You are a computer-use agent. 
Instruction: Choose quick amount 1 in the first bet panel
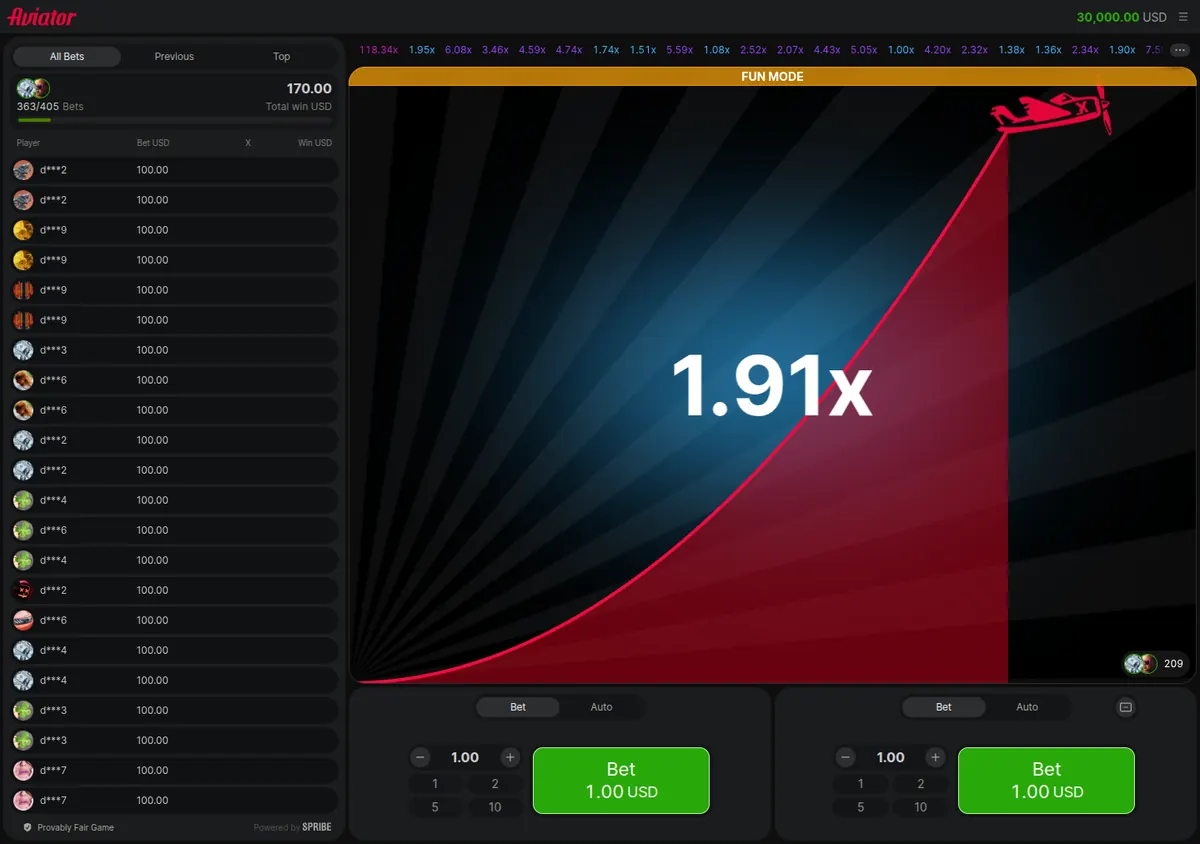click(x=435, y=784)
